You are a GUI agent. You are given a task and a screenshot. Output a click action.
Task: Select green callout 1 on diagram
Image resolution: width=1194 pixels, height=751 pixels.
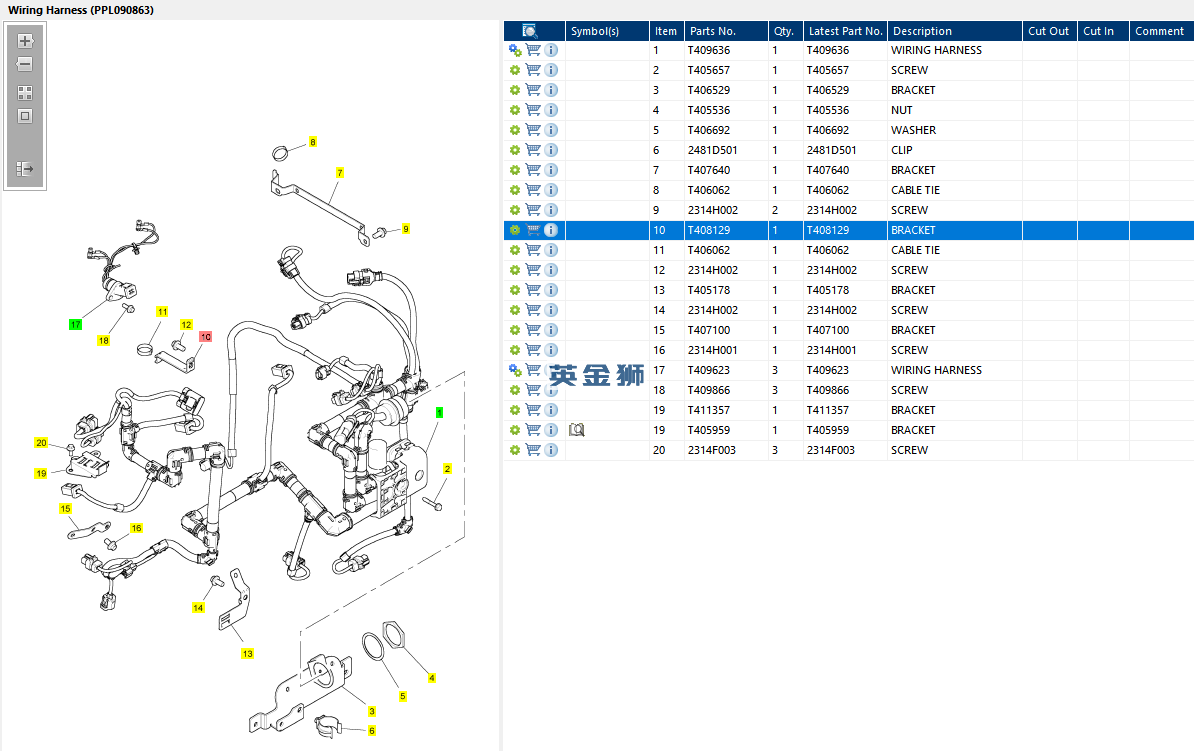coord(439,413)
